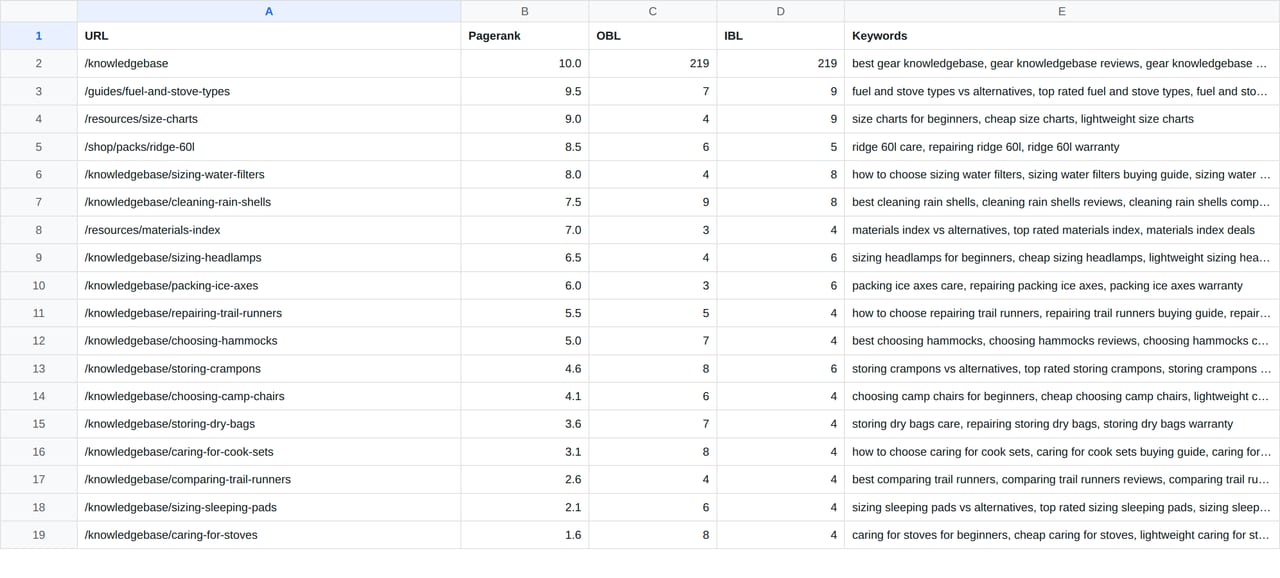Select column E header
Screen dimensions: 1280x578
[1062, 11]
